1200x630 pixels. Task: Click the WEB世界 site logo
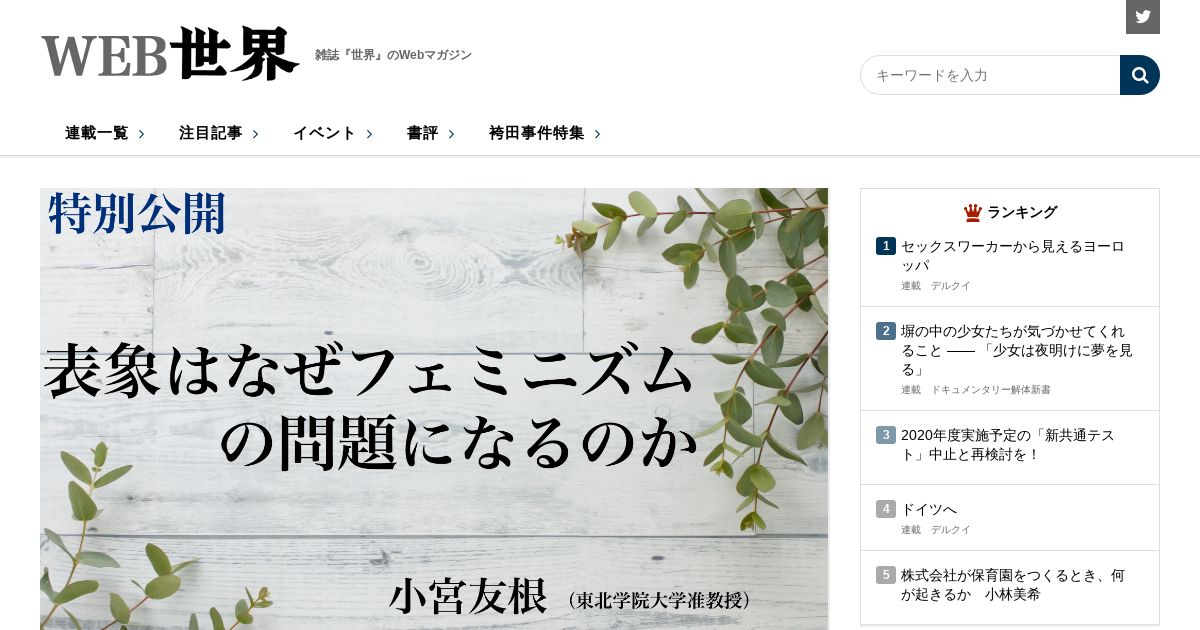[170, 54]
